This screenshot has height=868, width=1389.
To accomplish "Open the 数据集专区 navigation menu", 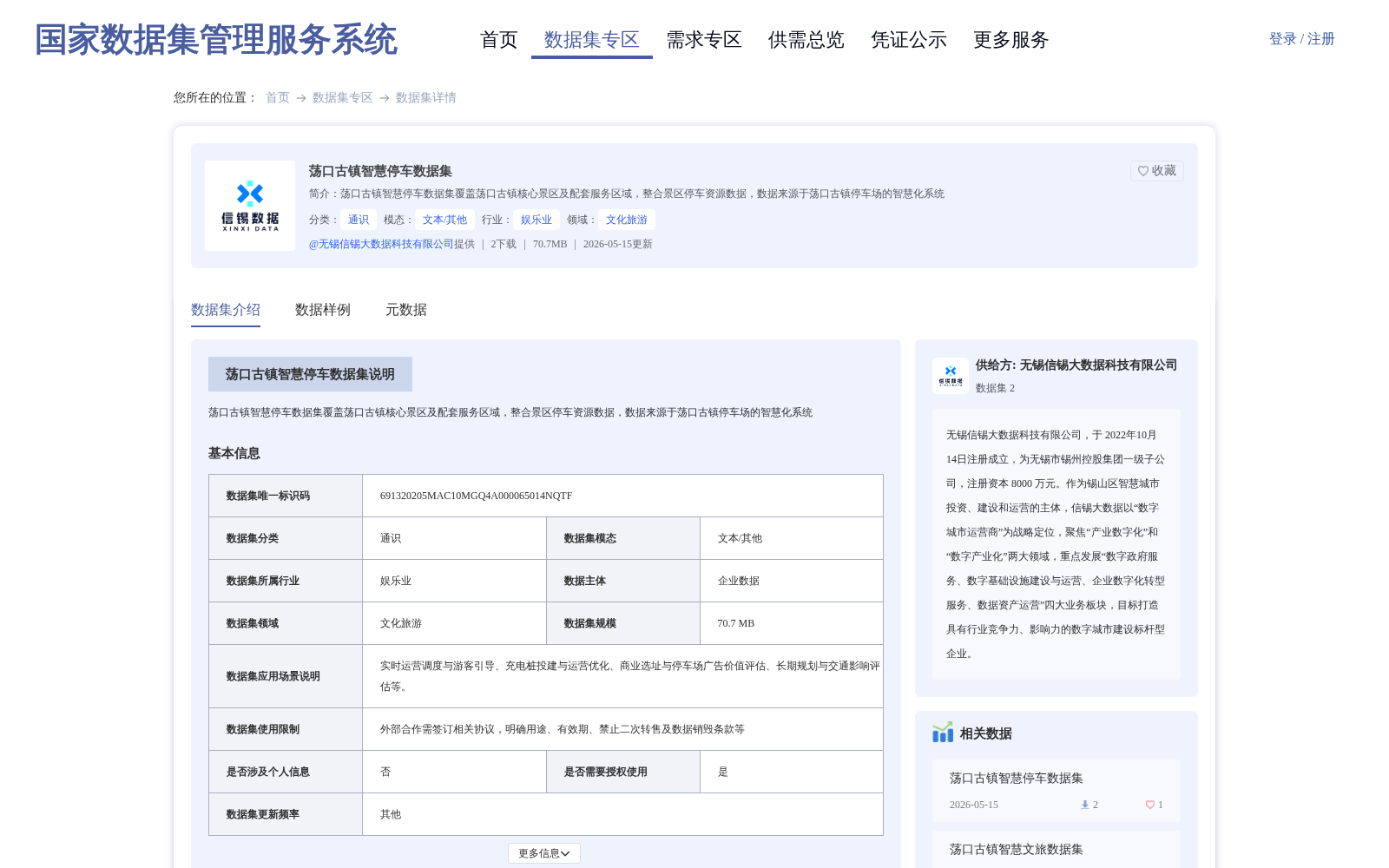I will point(592,40).
